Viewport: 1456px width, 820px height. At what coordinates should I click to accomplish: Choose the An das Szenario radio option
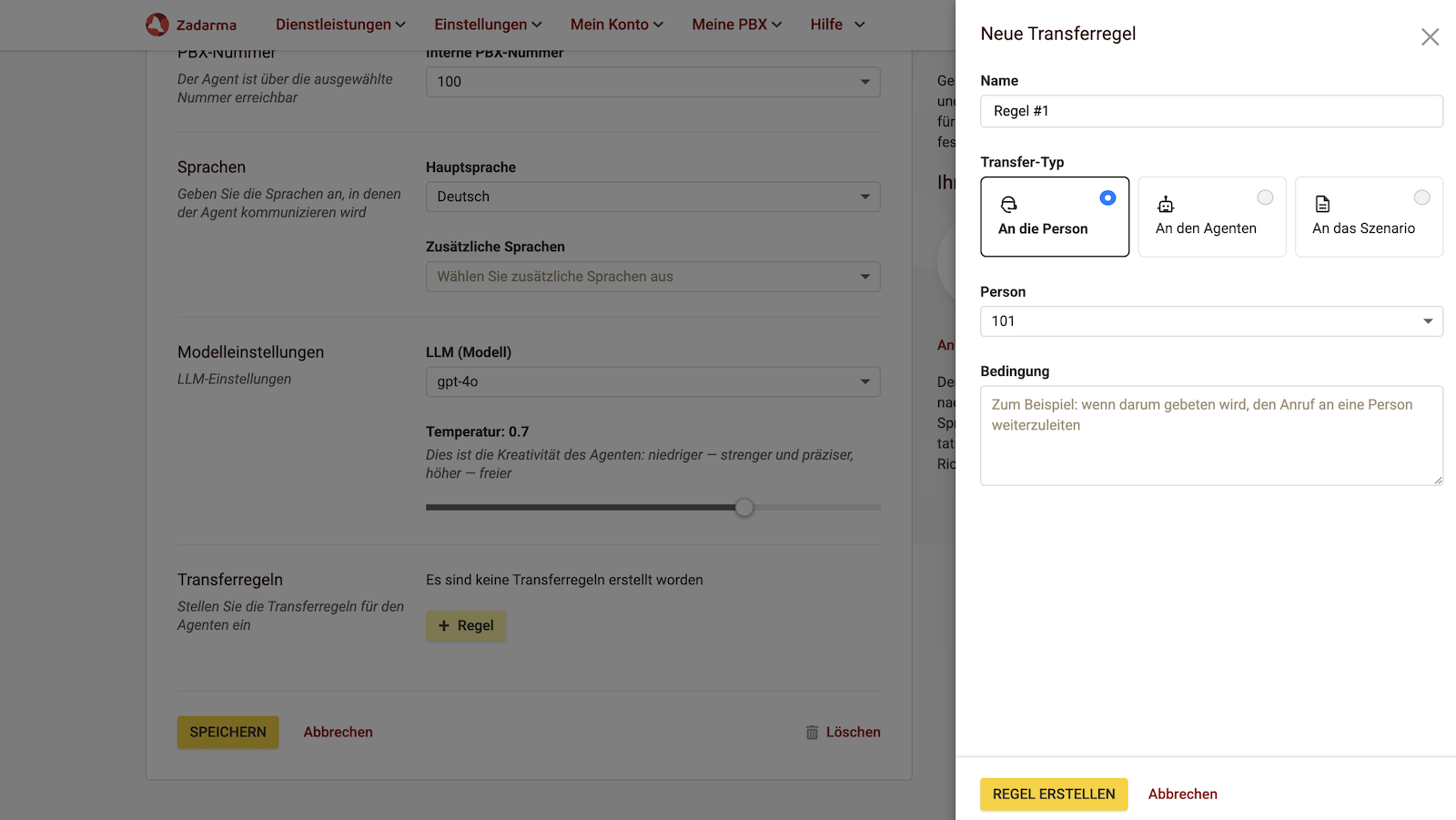click(x=1421, y=197)
